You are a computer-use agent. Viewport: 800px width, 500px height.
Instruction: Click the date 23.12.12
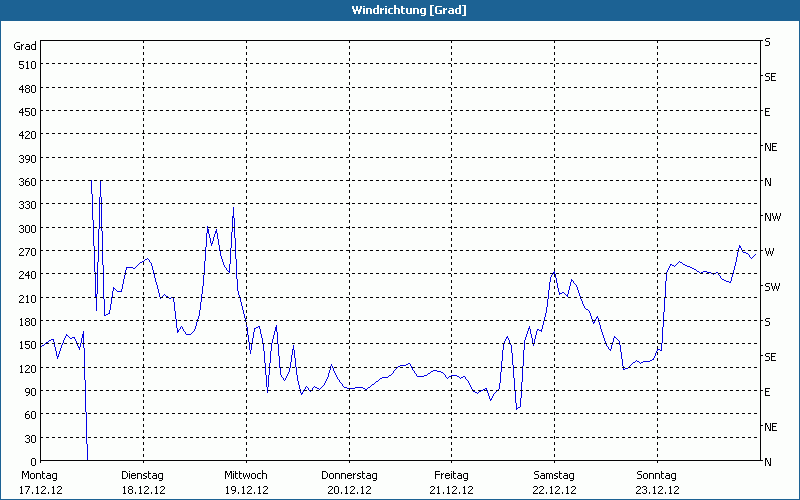(x=658, y=490)
